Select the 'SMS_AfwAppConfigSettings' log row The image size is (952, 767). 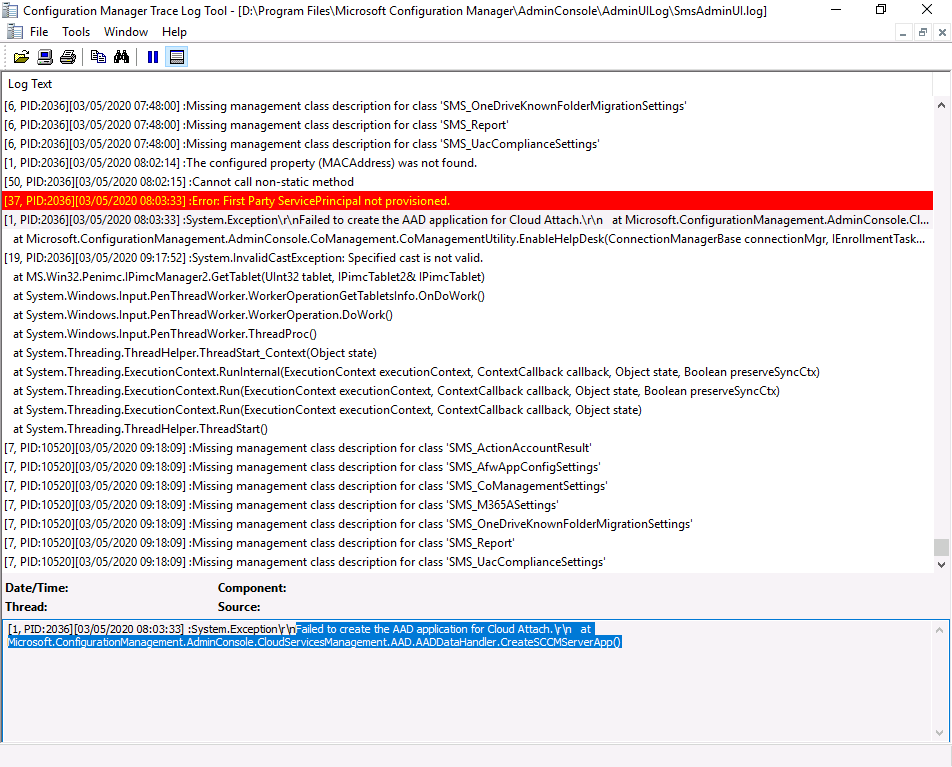pyautogui.click(x=468, y=467)
